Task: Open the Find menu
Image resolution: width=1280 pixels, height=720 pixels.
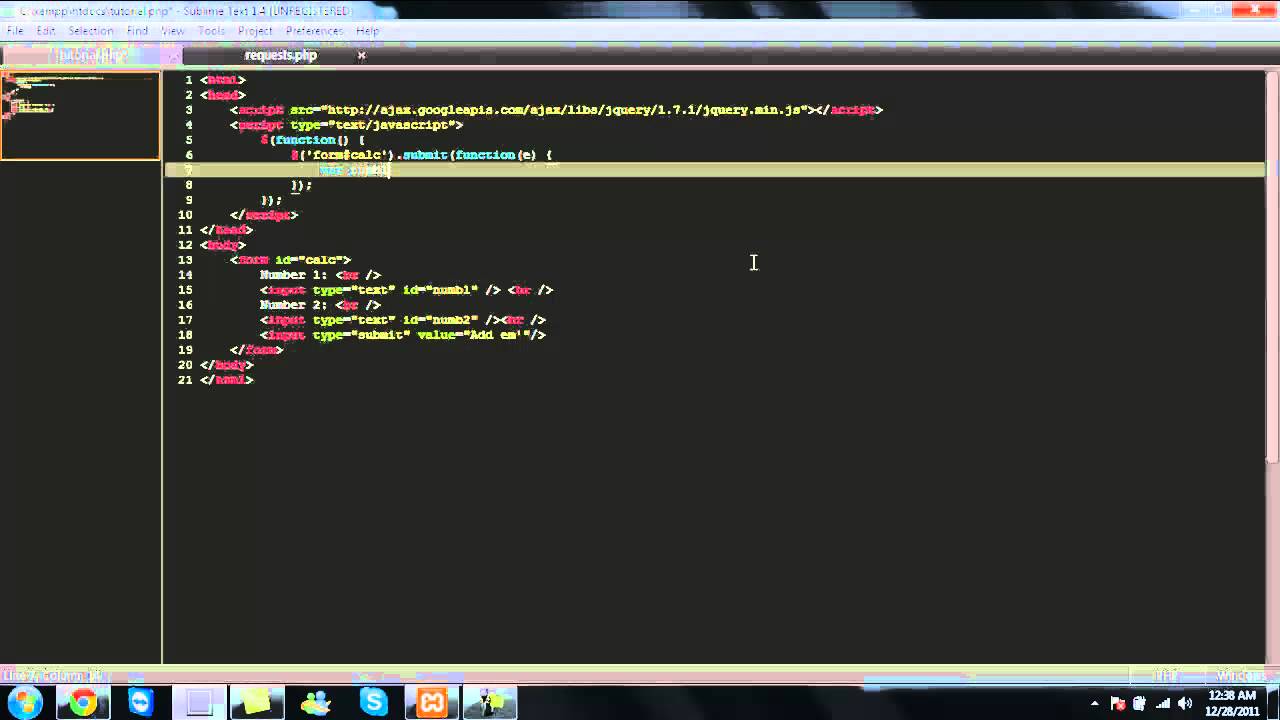Action: click(x=137, y=31)
